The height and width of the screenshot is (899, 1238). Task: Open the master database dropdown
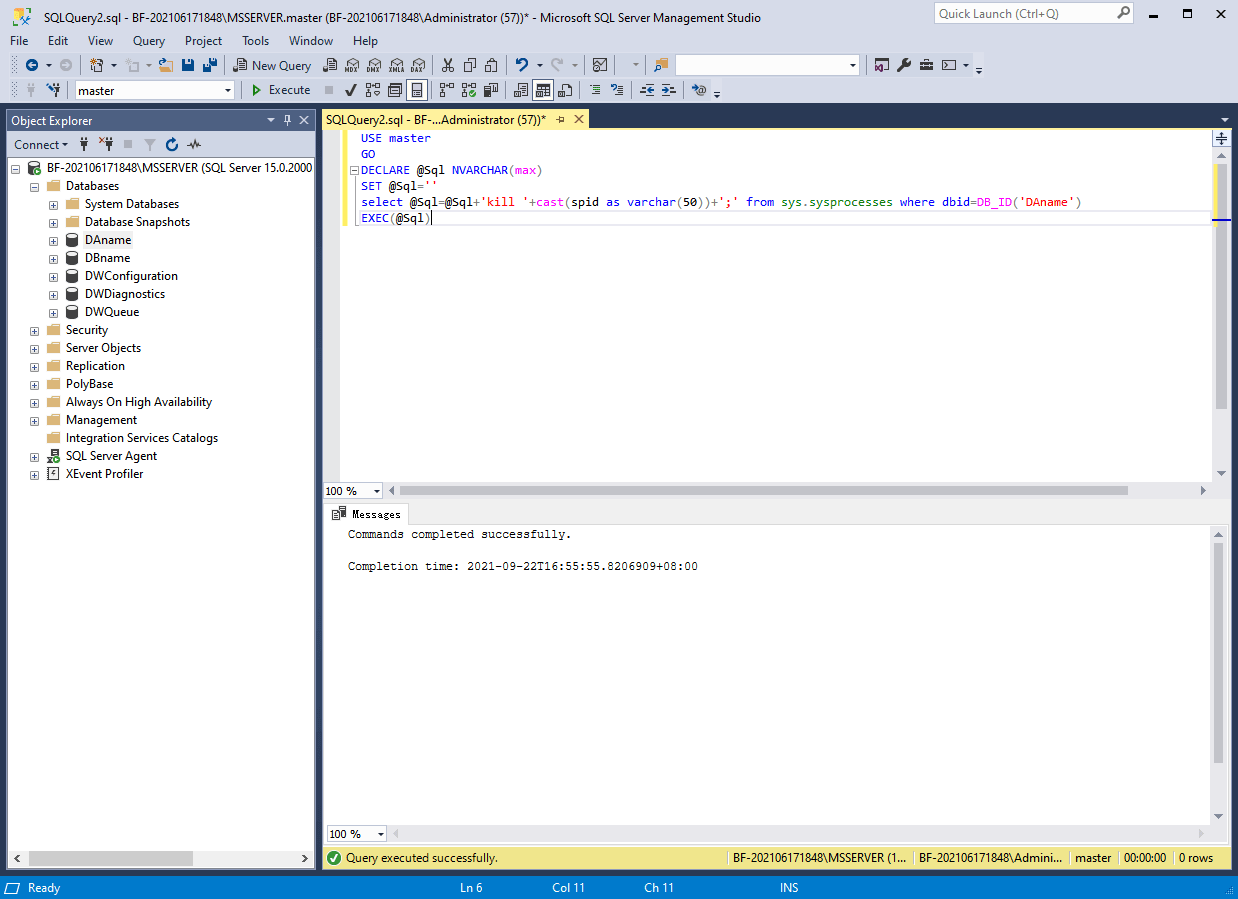228,90
